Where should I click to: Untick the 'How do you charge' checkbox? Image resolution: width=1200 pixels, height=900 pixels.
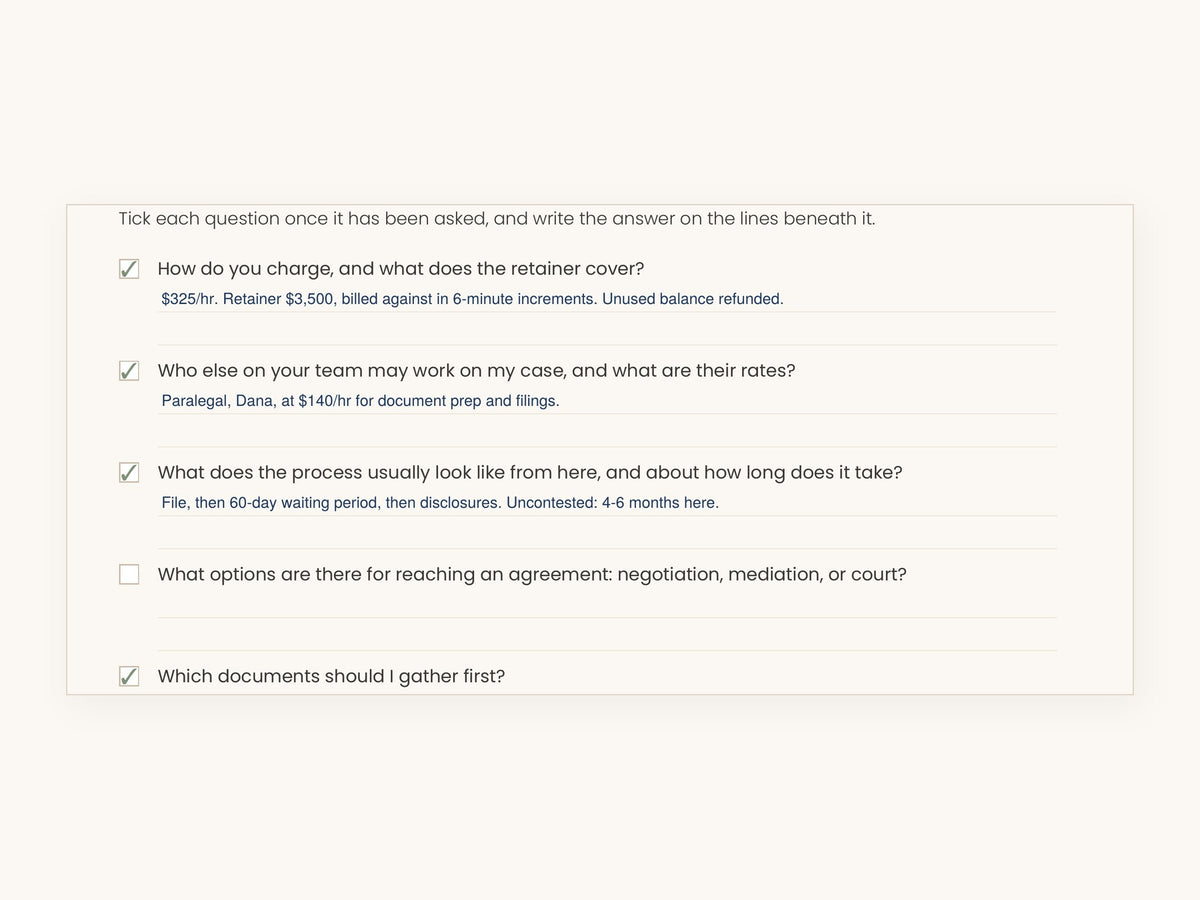[129, 269]
